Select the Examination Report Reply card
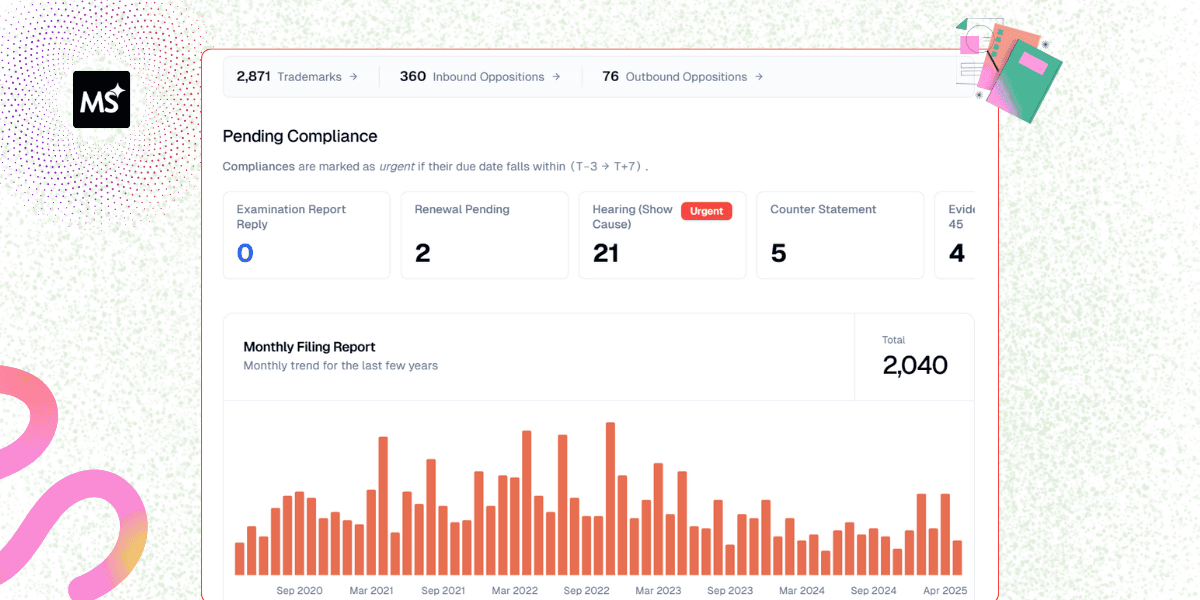 coord(306,235)
